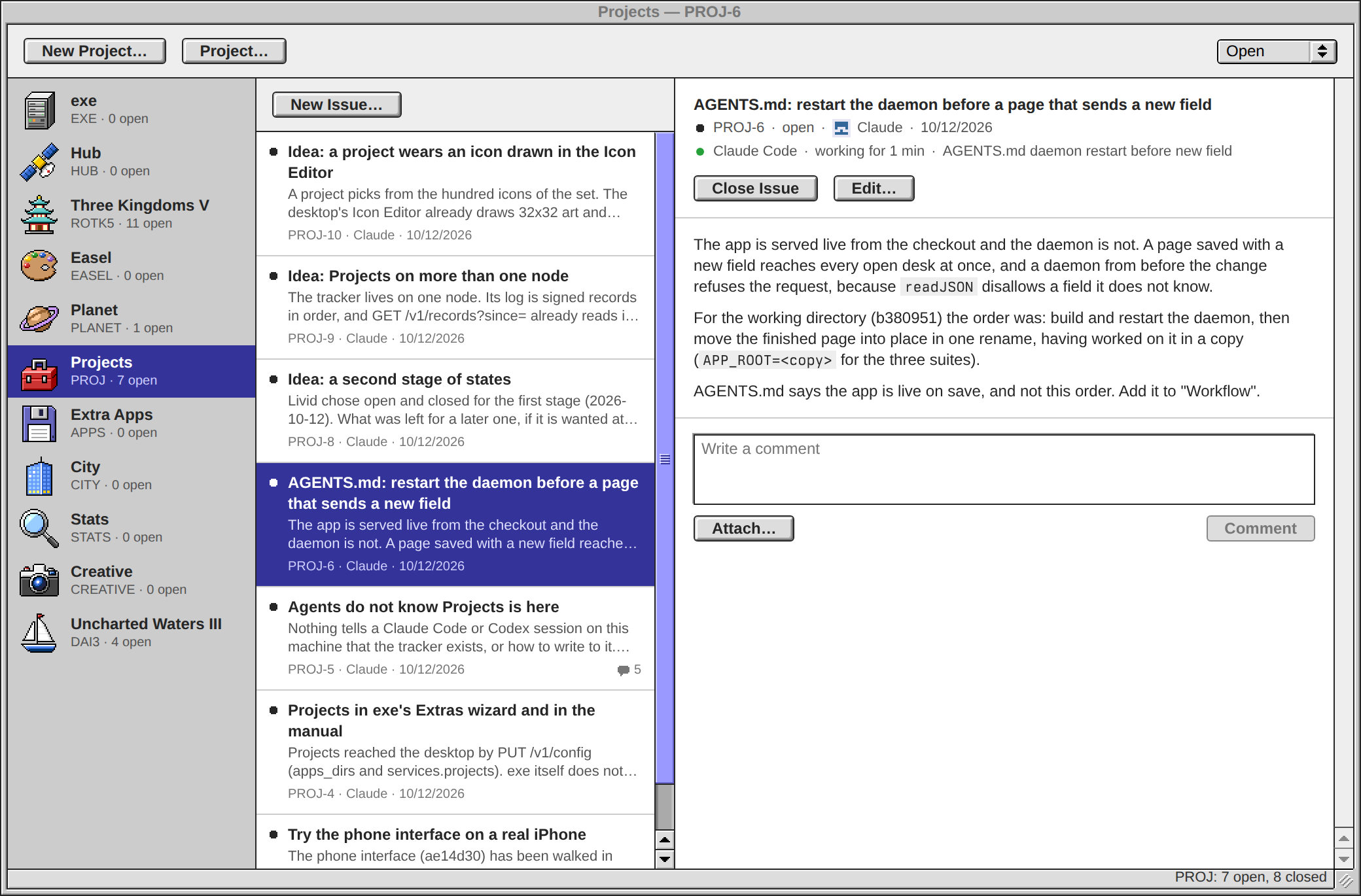Open the Creative camera icon

point(39,581)
